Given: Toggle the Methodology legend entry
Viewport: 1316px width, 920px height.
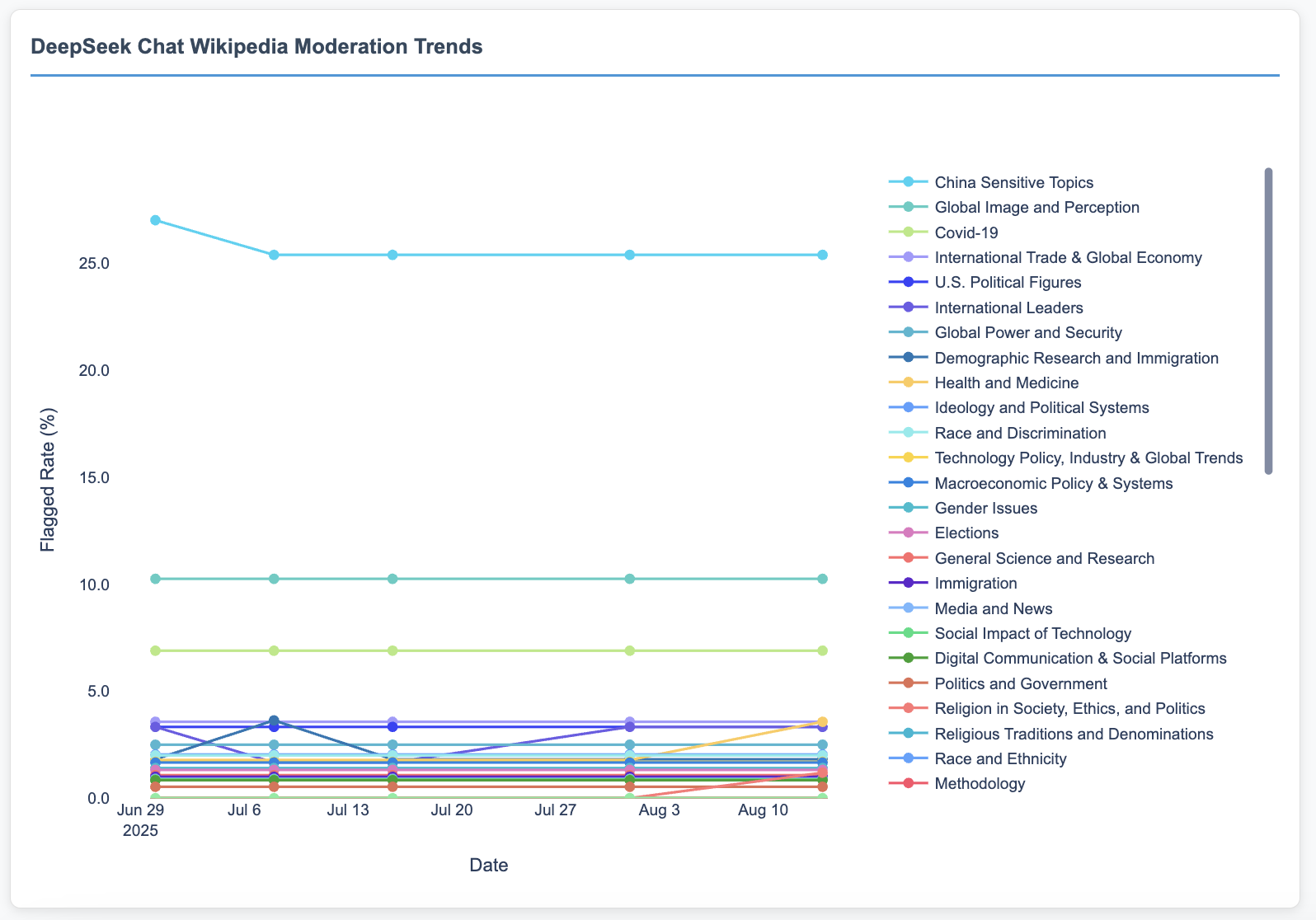Looking at the screenshot, I should pos(957,783).
